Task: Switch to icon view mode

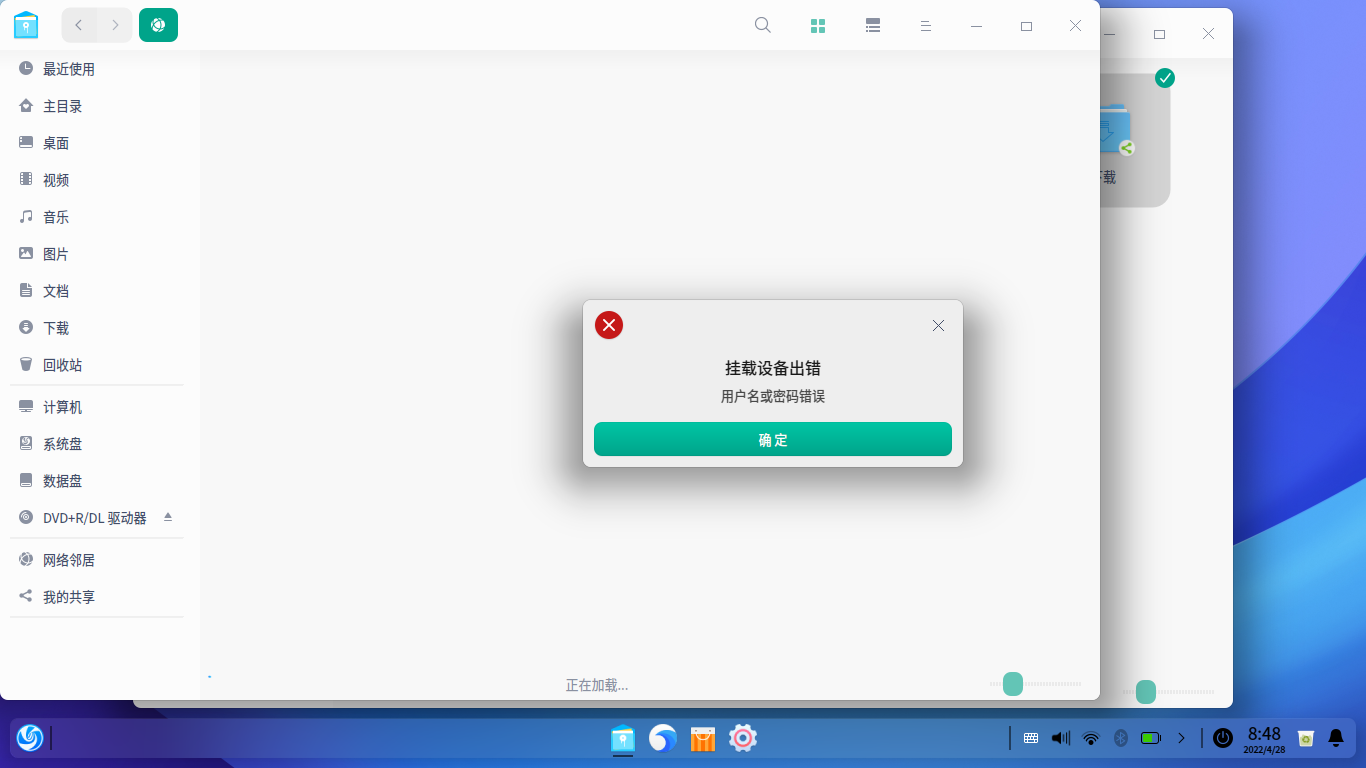Action: click(x=817, y=25)
